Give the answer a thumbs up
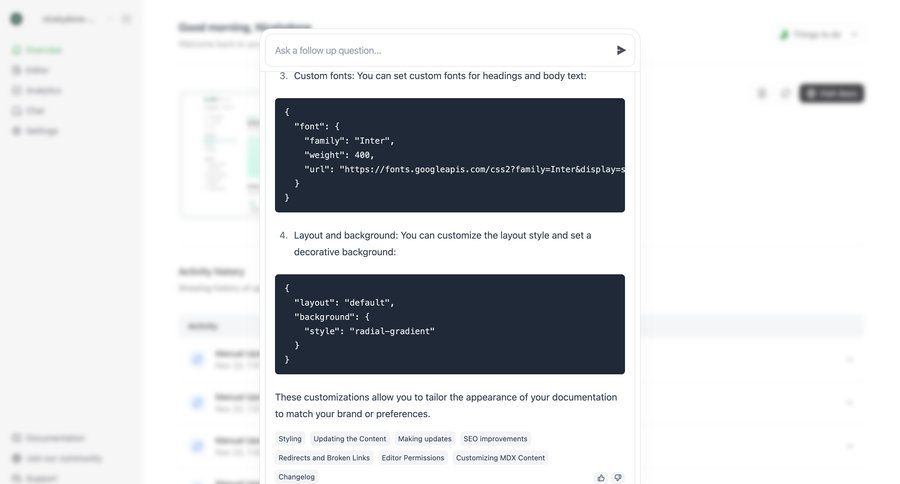Screen dimensions: 900x484 click(x=601, y=478)
